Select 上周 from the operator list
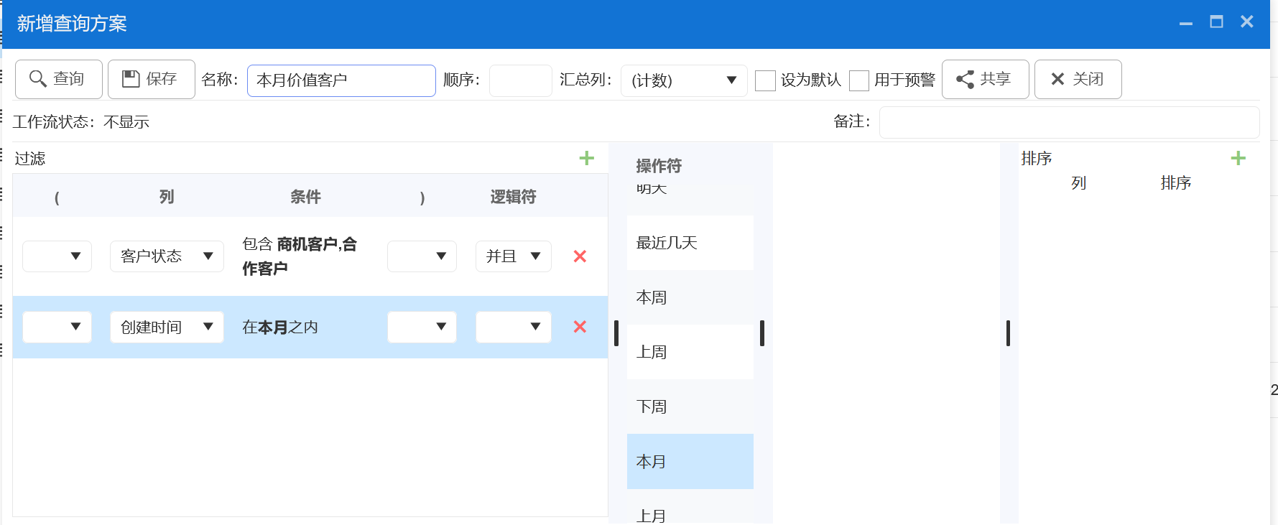Image resolution: width=1278 pixels, height=525 pixels. (x=689, y=352)
